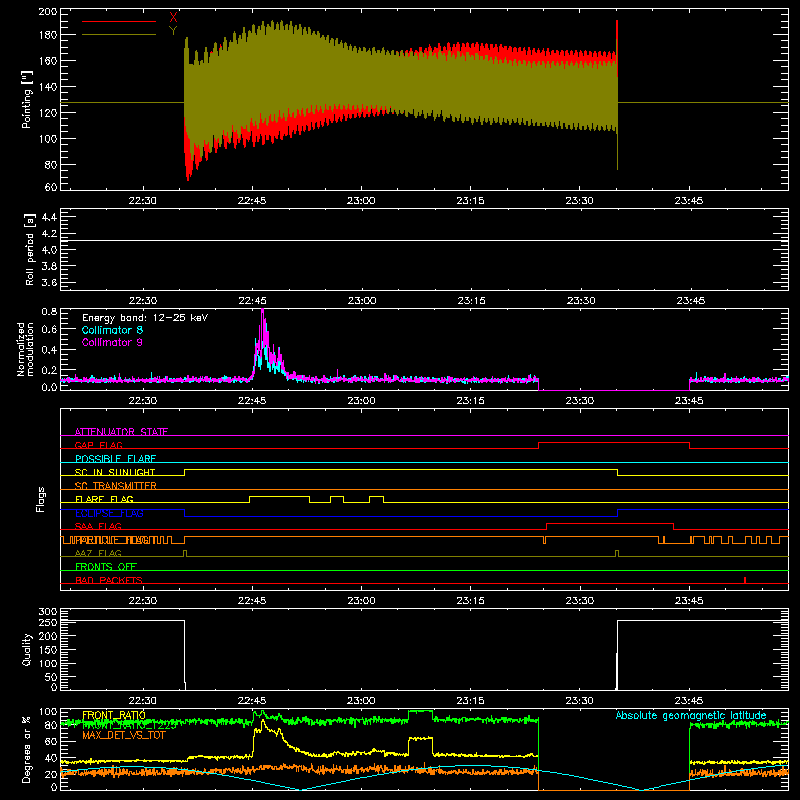Click '23:45' under the Pointing plot
Screen dimensions: 800x800
click(689, 201)
